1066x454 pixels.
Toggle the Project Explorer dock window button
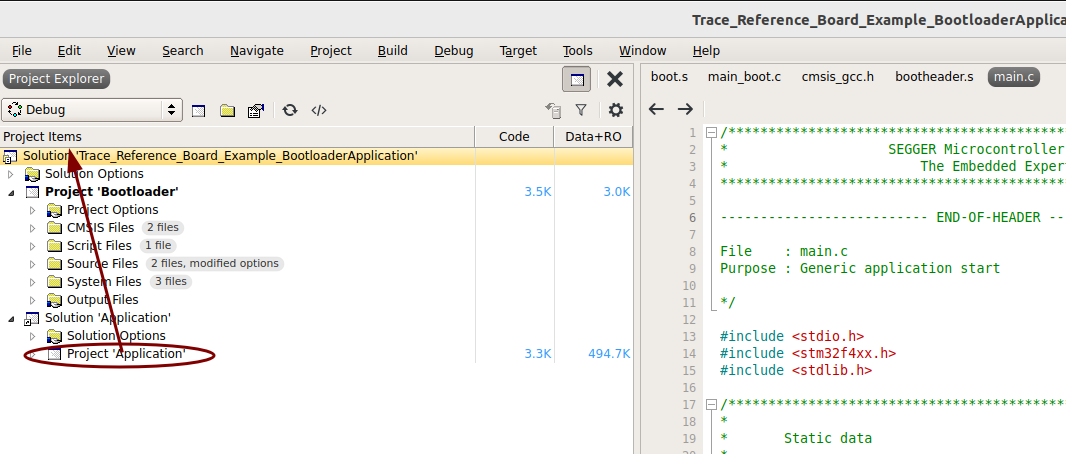(x=576, y=79)
